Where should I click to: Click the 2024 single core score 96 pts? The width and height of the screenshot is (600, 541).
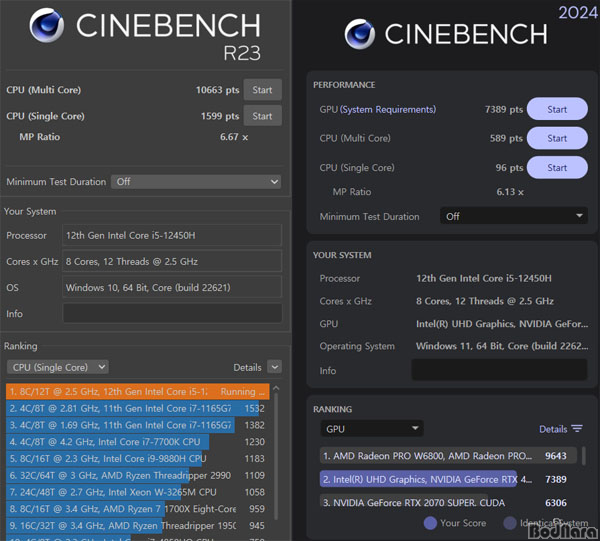click(x=509, y=168)
